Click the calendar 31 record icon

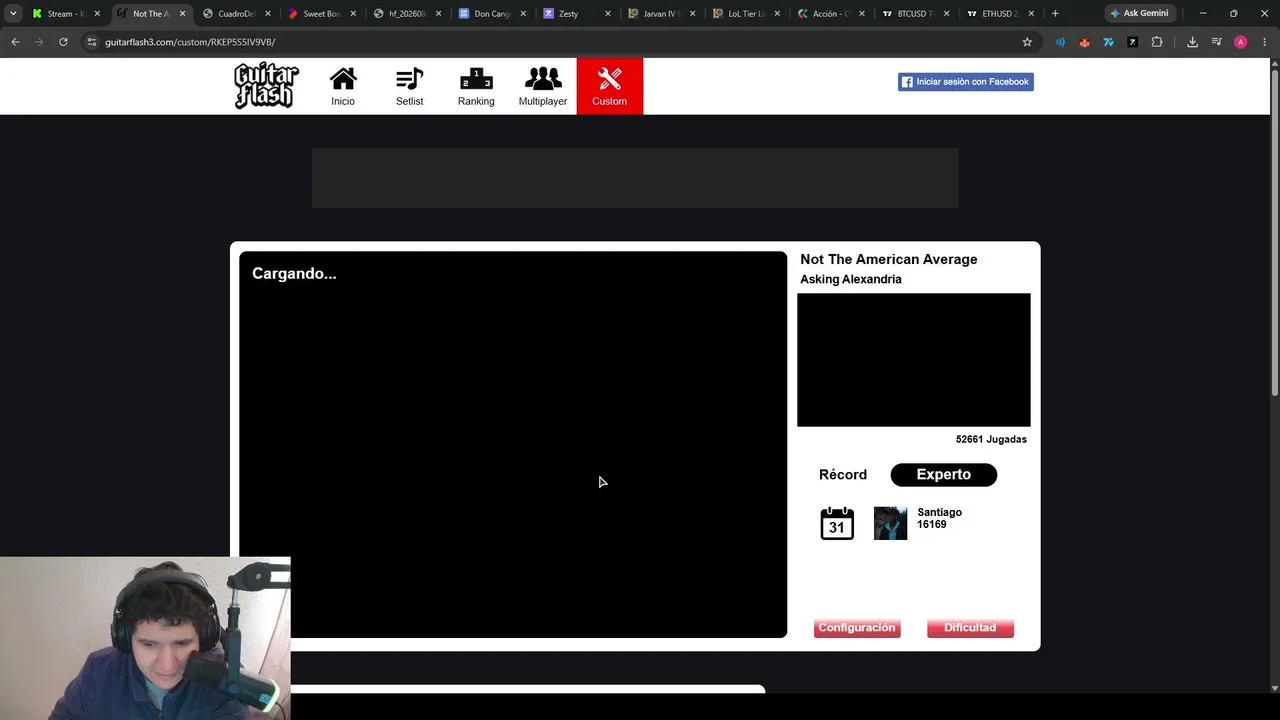pos(837,523)
